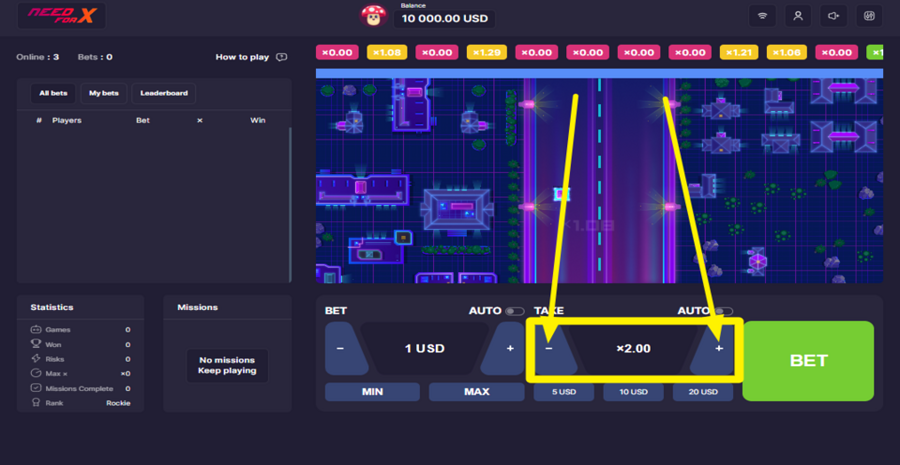Click the Rank medal icon
The image size is (900, 465).
pos(36,403)
